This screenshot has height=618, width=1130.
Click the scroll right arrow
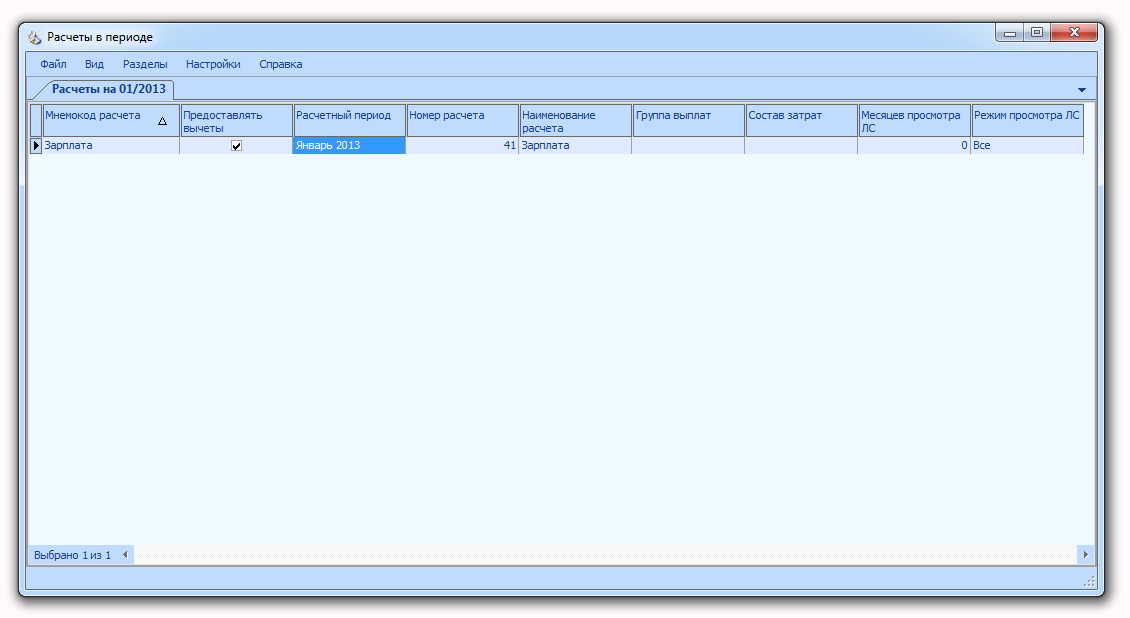[1085, 555]
